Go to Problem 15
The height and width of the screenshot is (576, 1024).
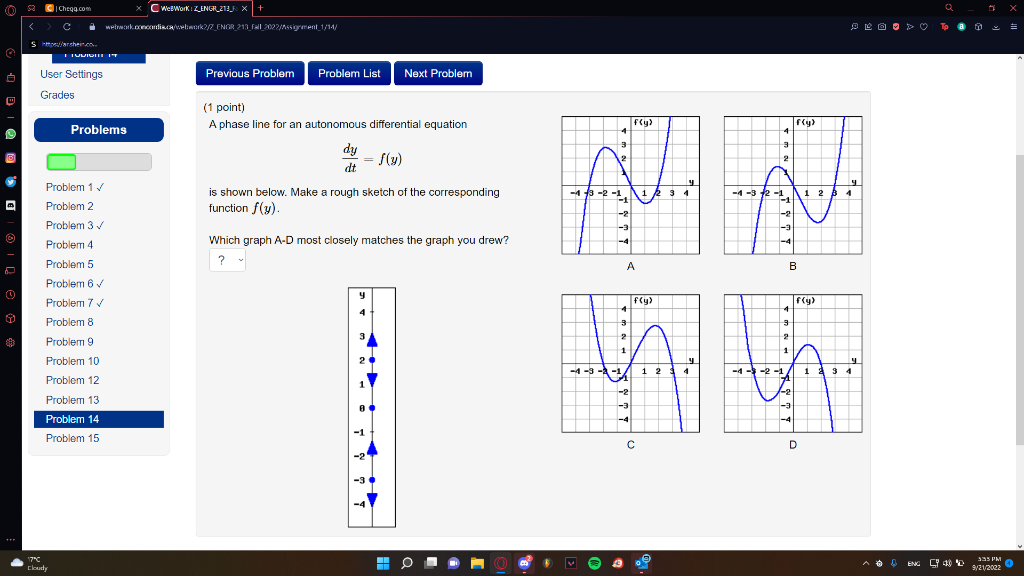(x=72, y=438)
